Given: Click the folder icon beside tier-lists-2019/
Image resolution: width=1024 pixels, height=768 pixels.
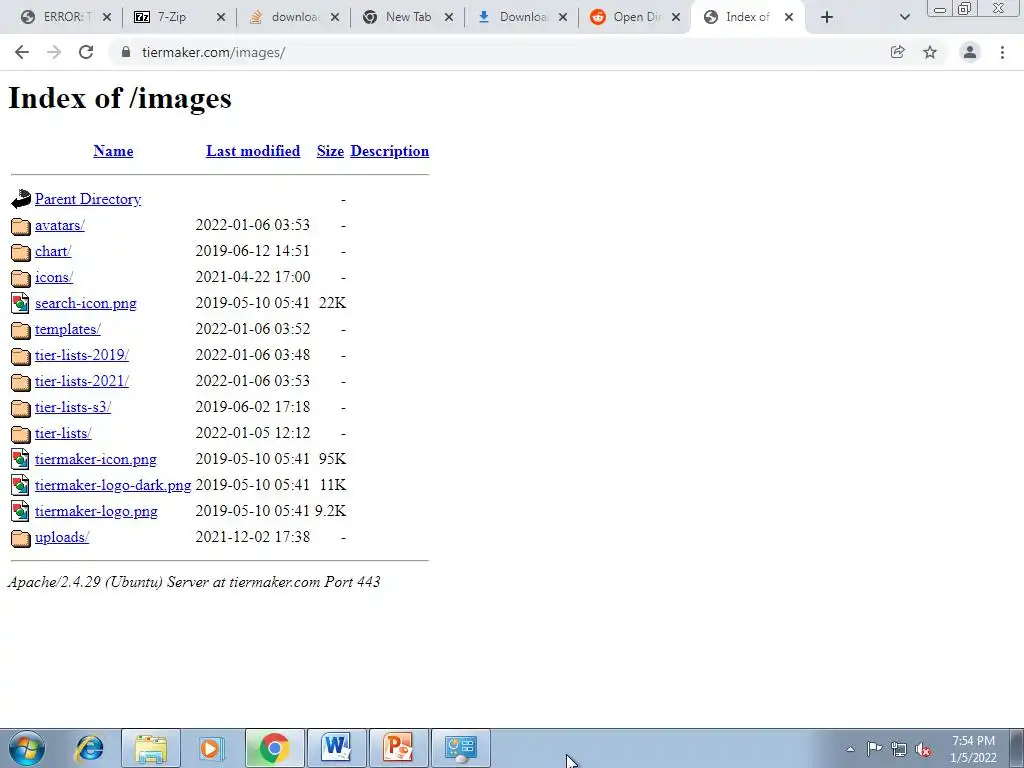Looking at the screenshot, I should (x=20, y=356).
